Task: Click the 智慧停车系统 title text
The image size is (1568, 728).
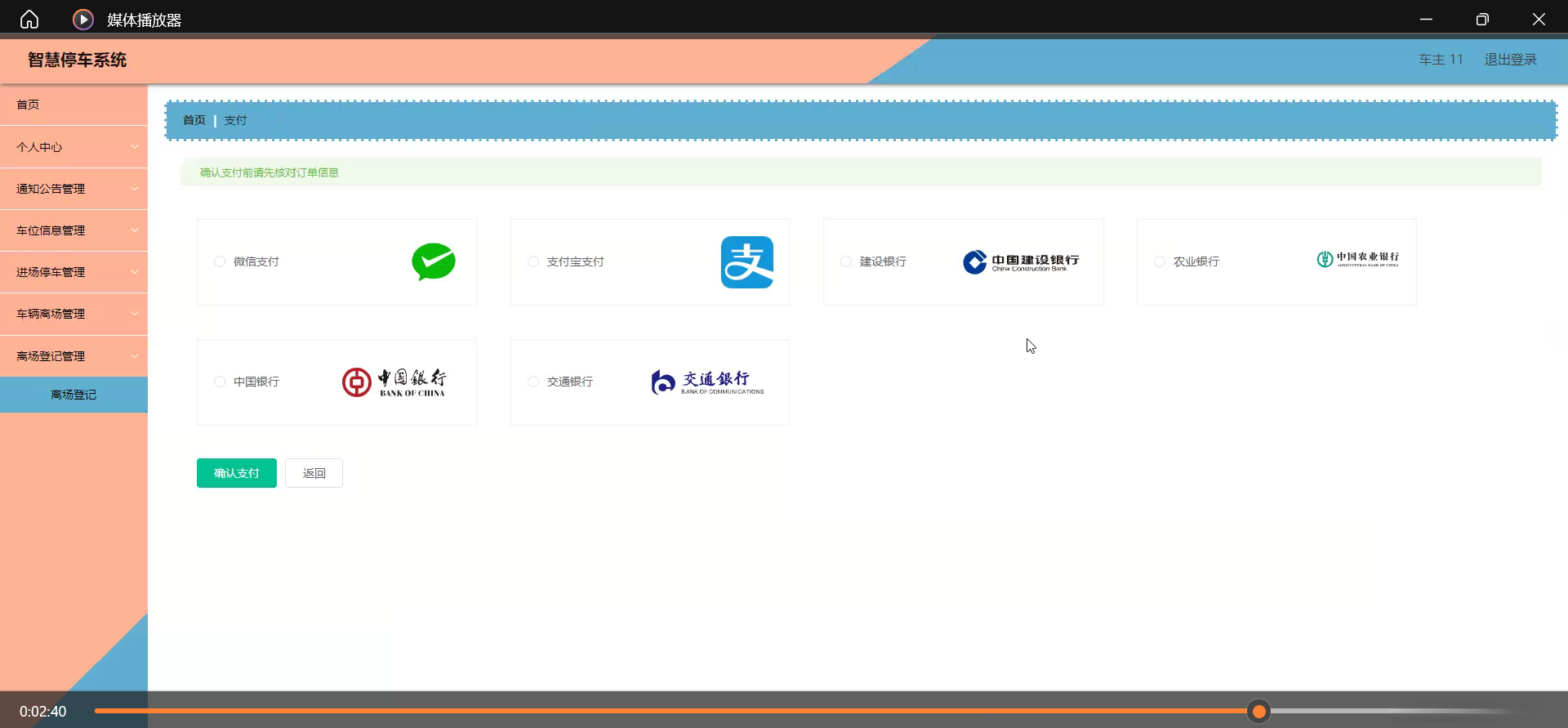Action: pos(77,60)
